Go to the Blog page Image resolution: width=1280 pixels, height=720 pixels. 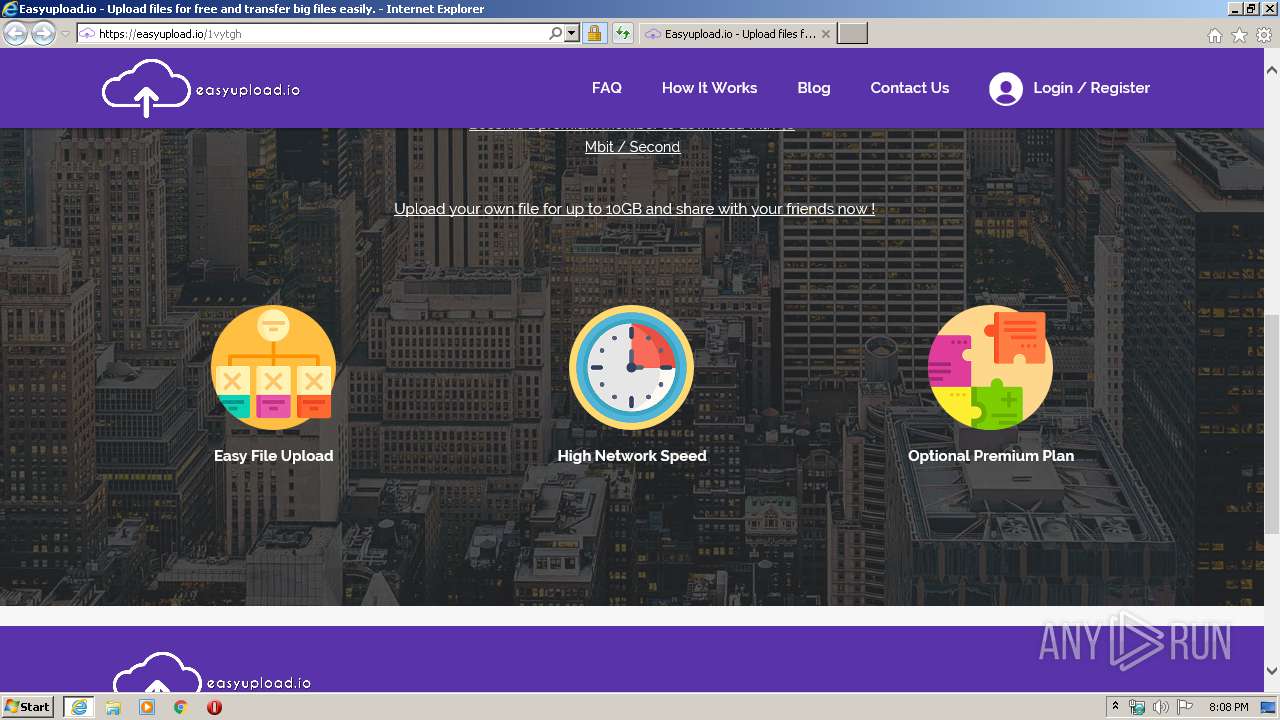[x=814, y=88]
